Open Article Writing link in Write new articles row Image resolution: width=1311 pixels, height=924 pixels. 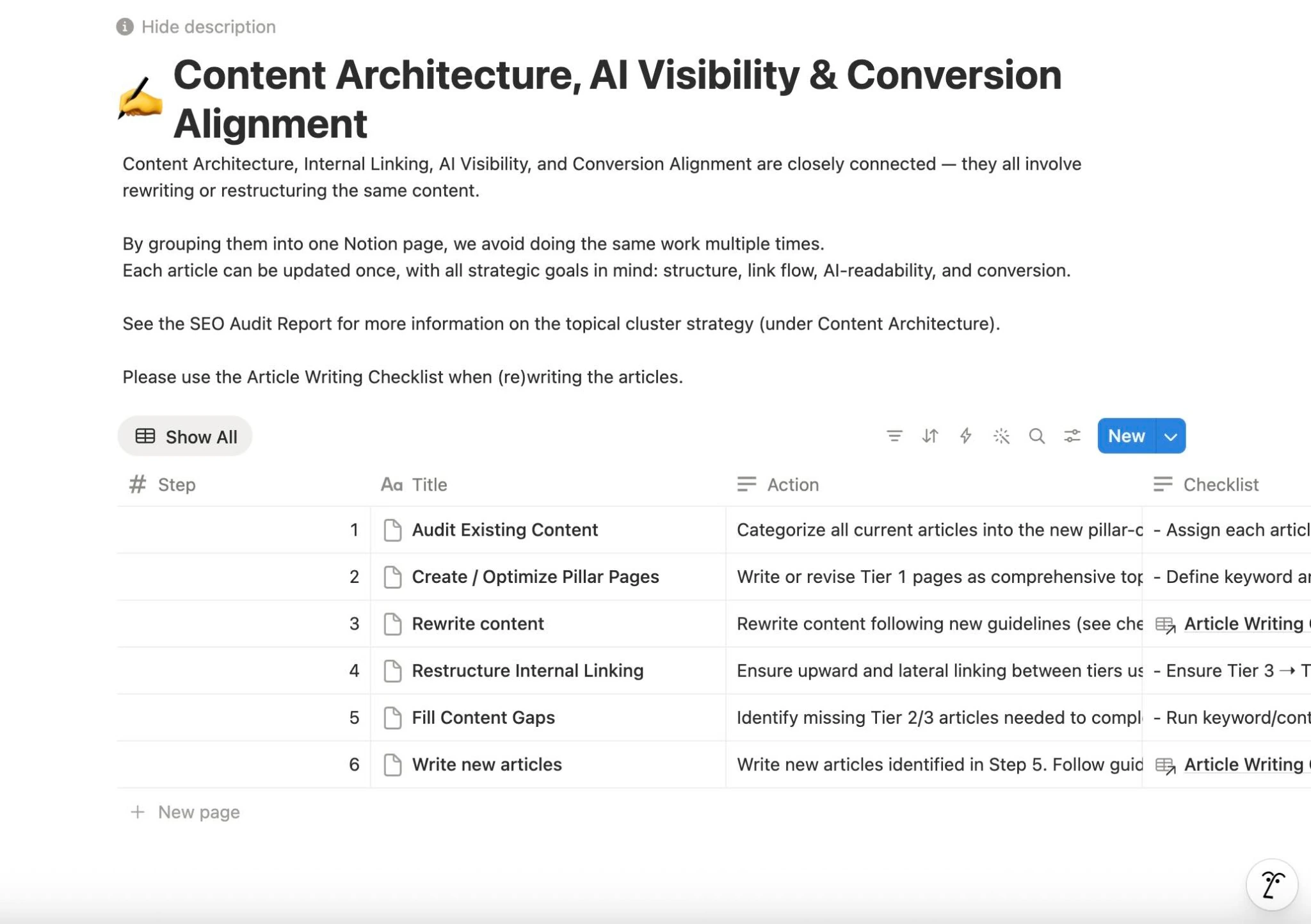coord(1247,765)
